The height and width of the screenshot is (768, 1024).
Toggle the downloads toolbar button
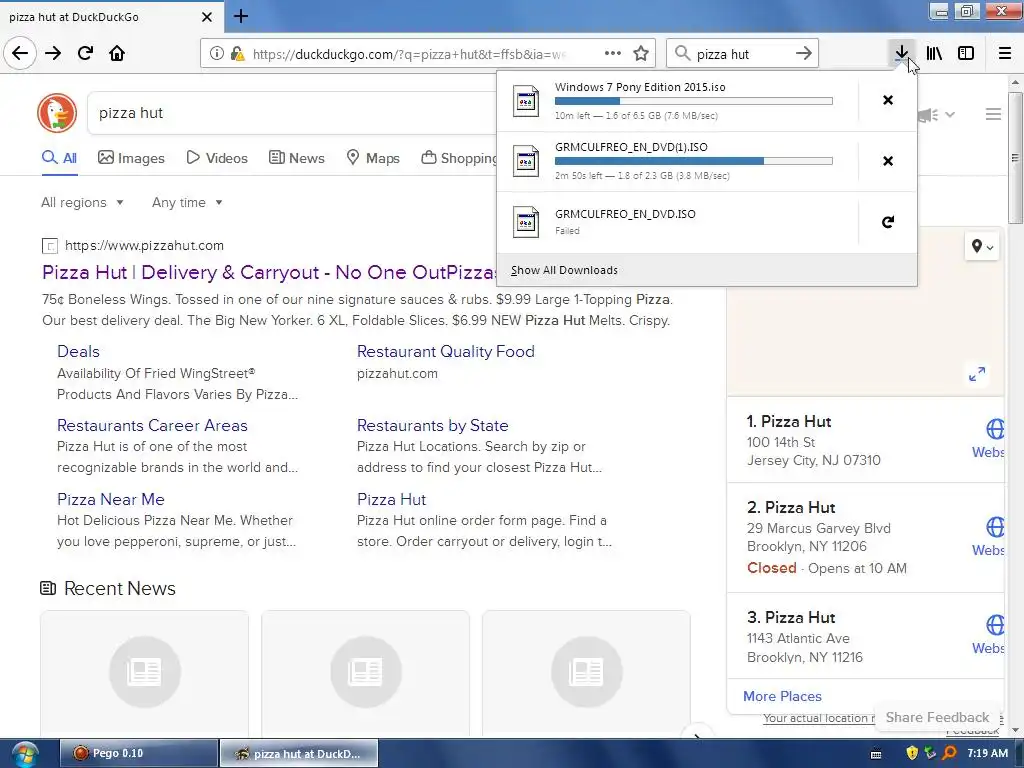(x=901, y=54)
